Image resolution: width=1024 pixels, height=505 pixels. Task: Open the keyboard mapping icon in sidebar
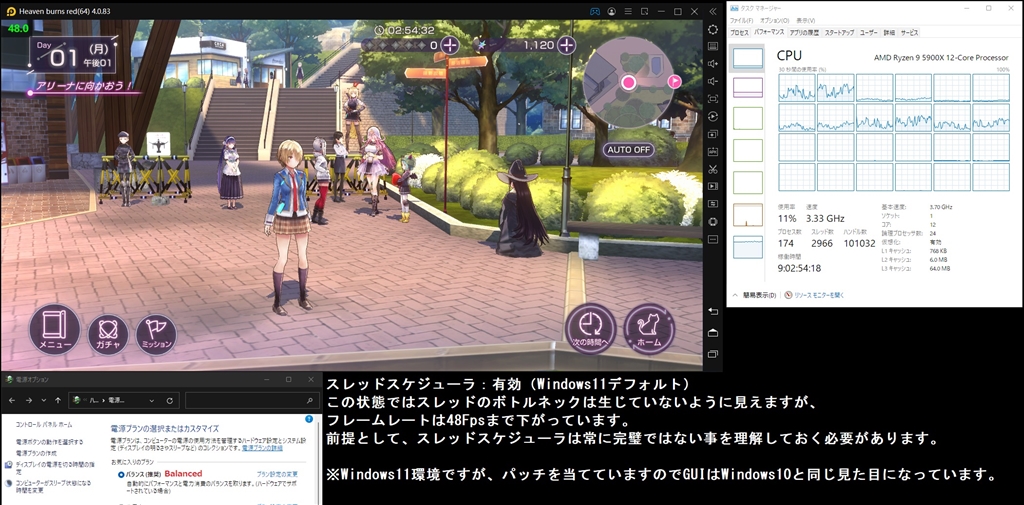pyautogui.click(x=712, y=47)
